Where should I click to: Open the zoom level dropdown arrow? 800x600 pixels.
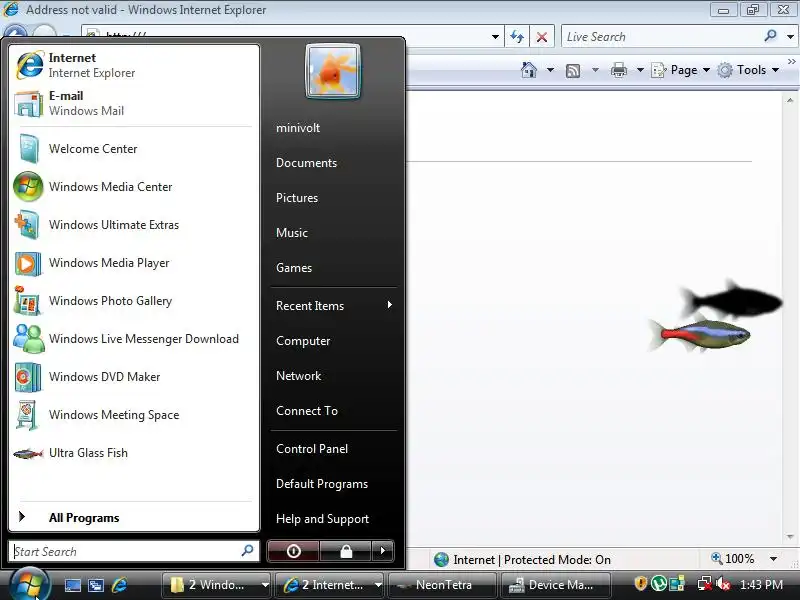(x=773, y=559)
